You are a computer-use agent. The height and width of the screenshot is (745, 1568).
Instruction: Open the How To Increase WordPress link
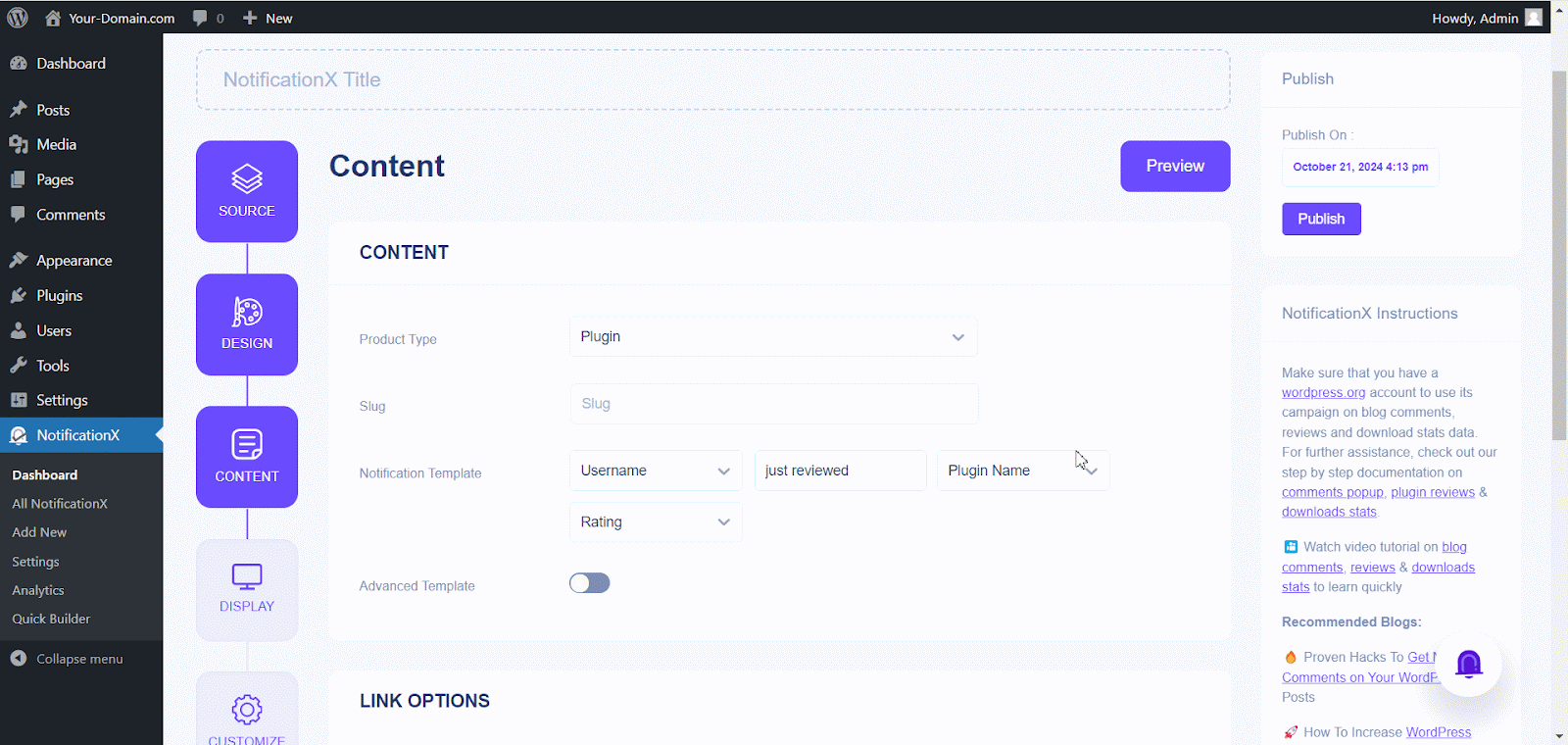(x=1439, y=732)
